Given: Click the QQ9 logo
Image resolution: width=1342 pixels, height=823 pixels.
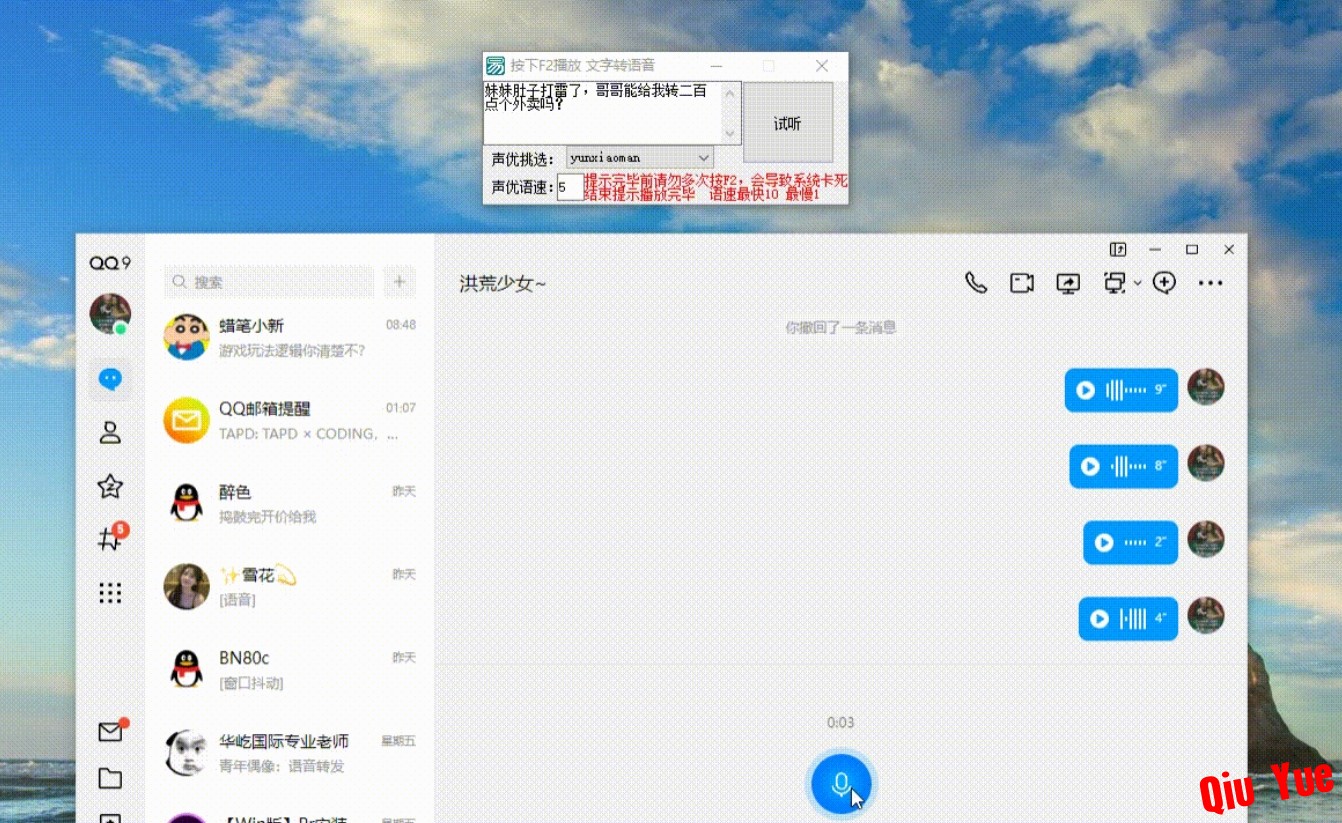Looking at the screenshot, I should (110, 263).
